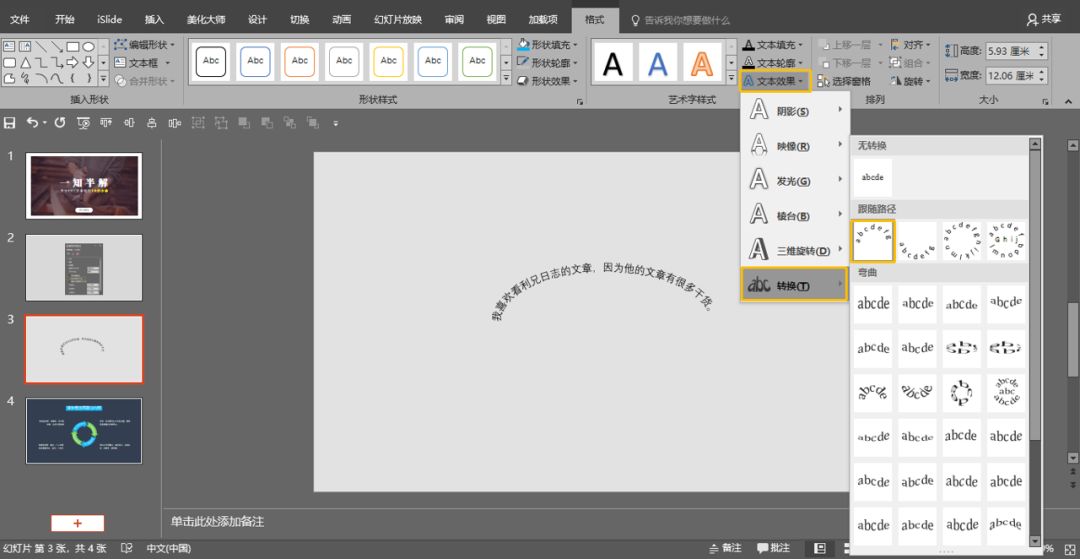Click the 备注 notes button in status bar

(725, 548)
